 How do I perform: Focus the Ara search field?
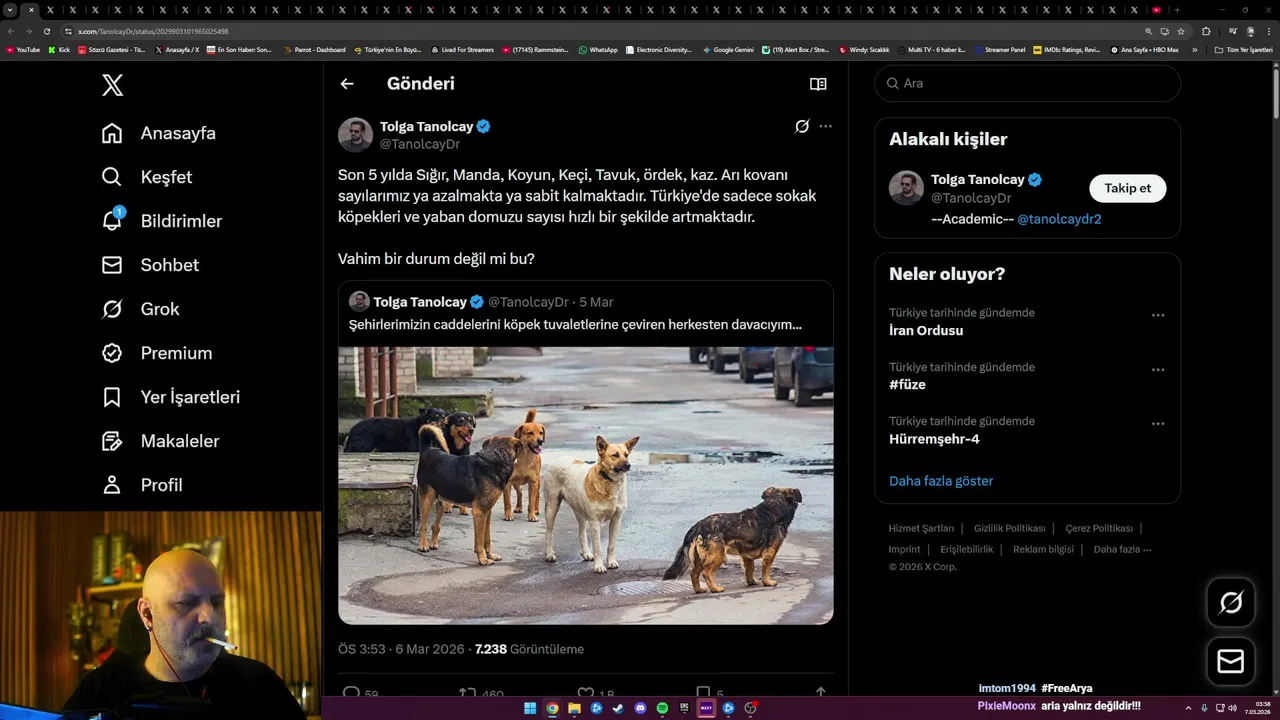point(1028,83)
